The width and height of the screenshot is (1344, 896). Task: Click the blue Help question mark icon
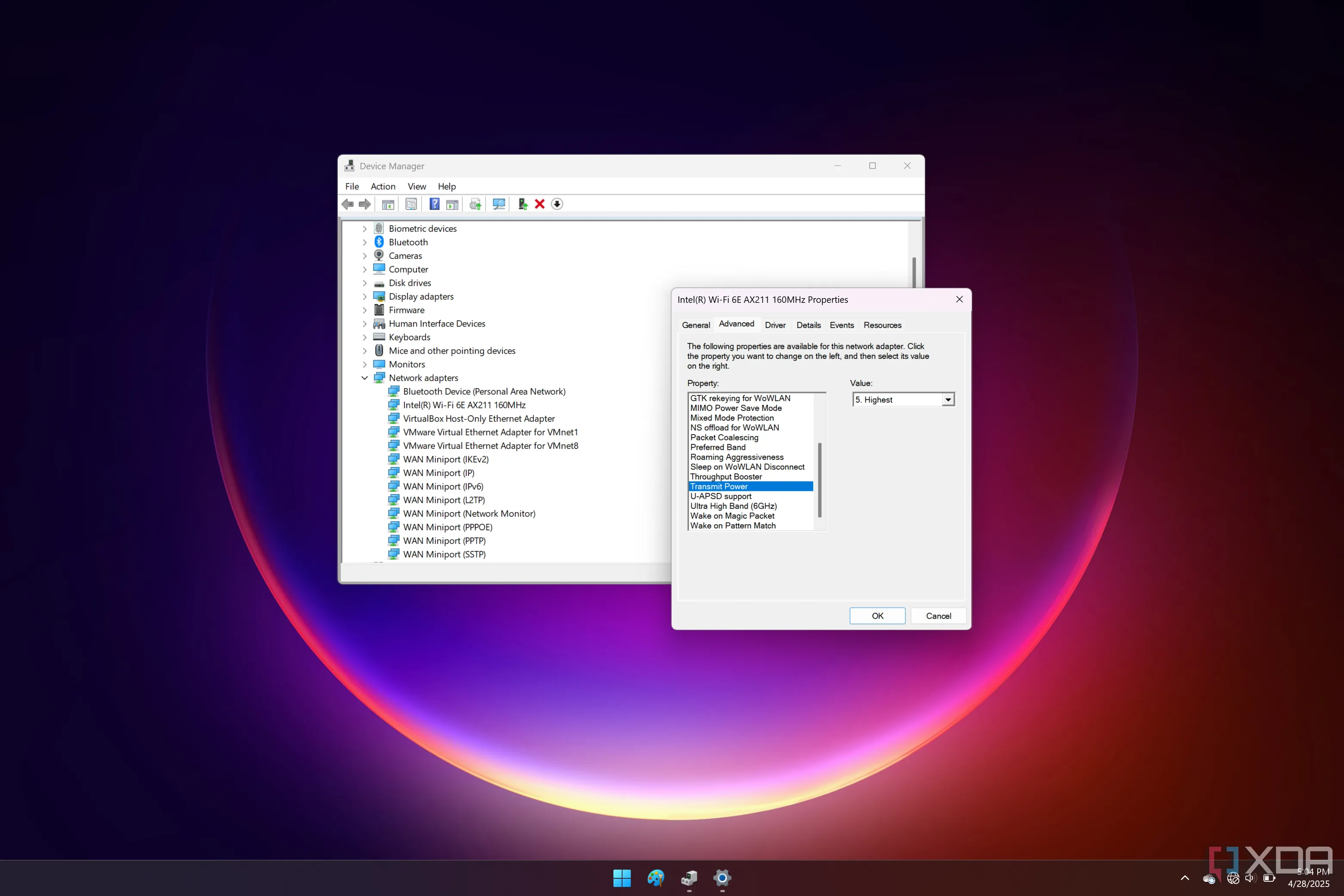pos(434,204)
